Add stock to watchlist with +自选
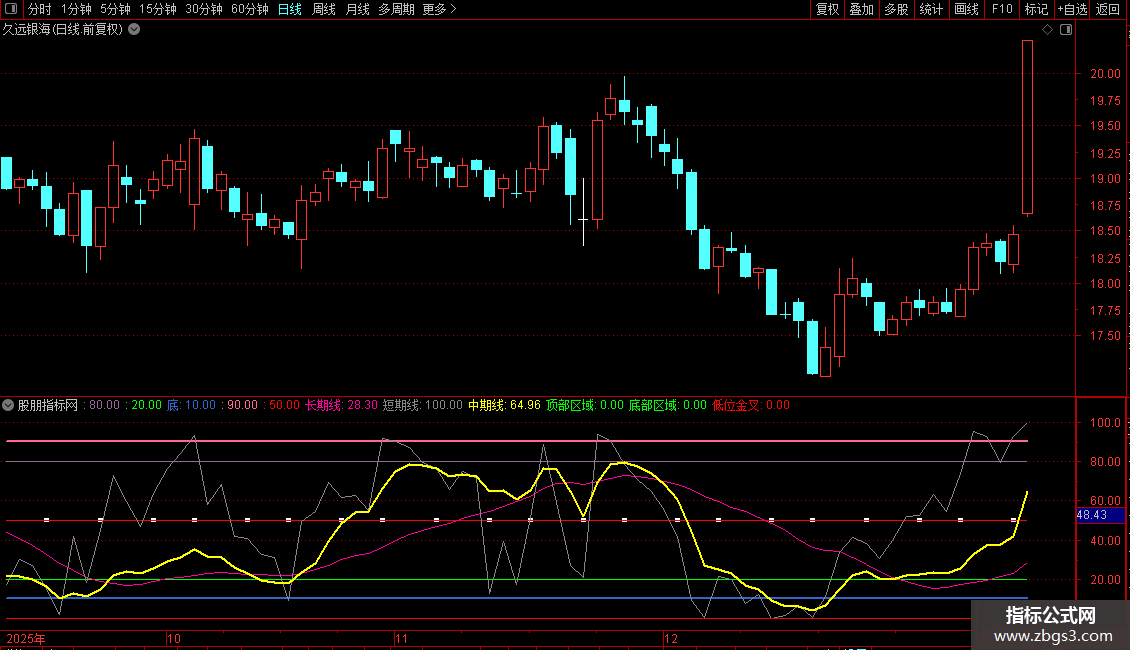1130x650 pixels. [1072, 9]
